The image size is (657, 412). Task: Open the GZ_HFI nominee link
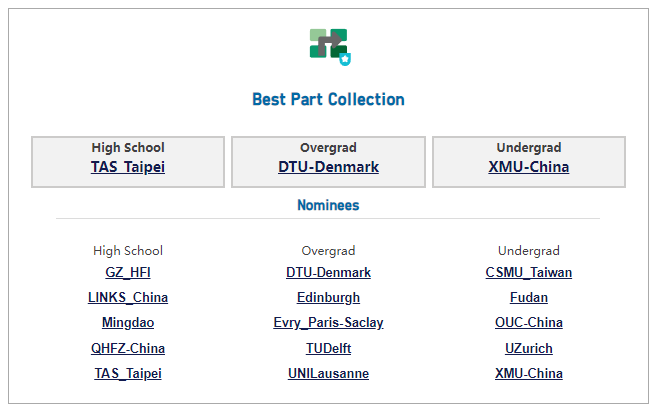tap(128, 272)
